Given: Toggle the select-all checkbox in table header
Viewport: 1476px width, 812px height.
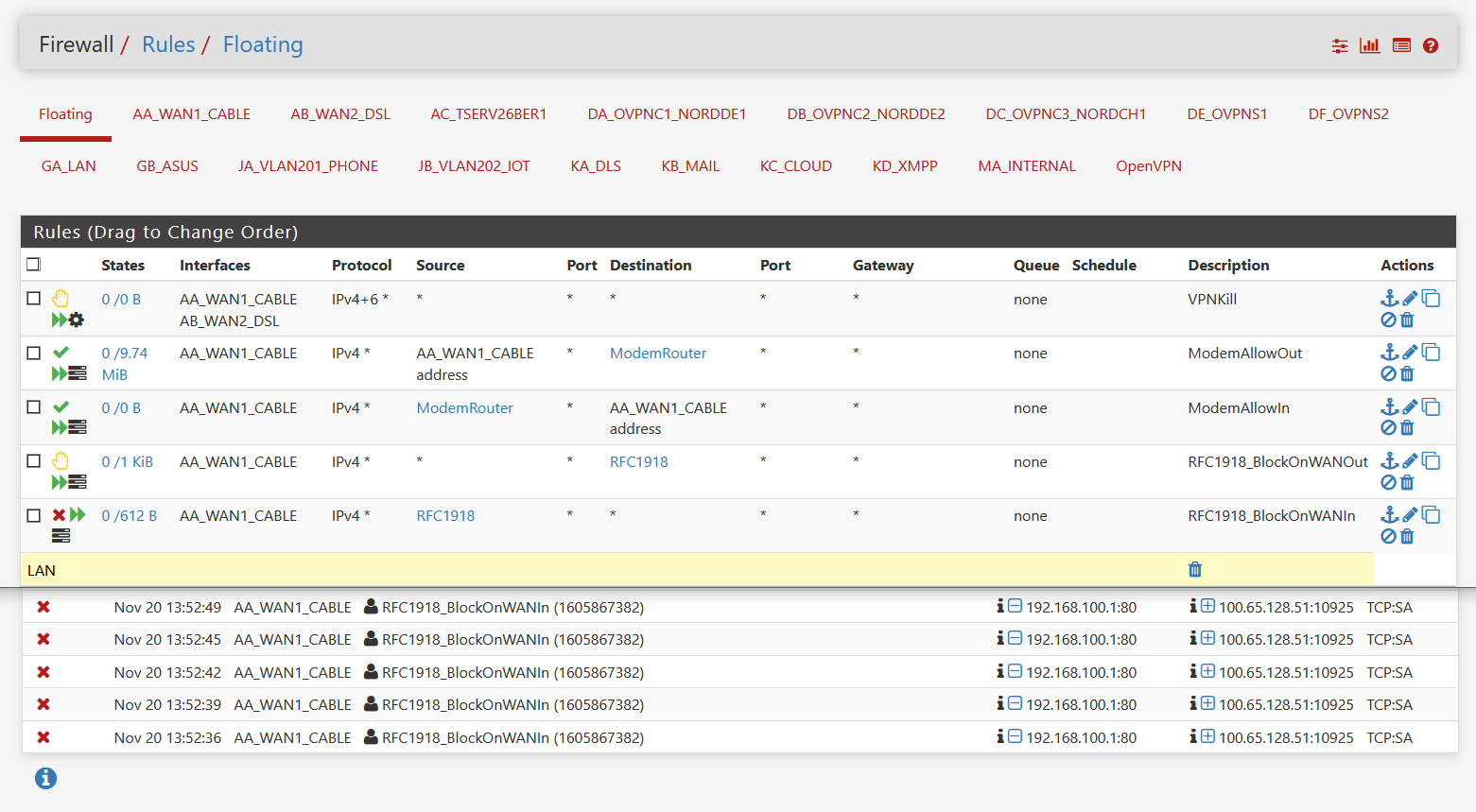Looking at the screenshot, I should [x=34, y=265].
